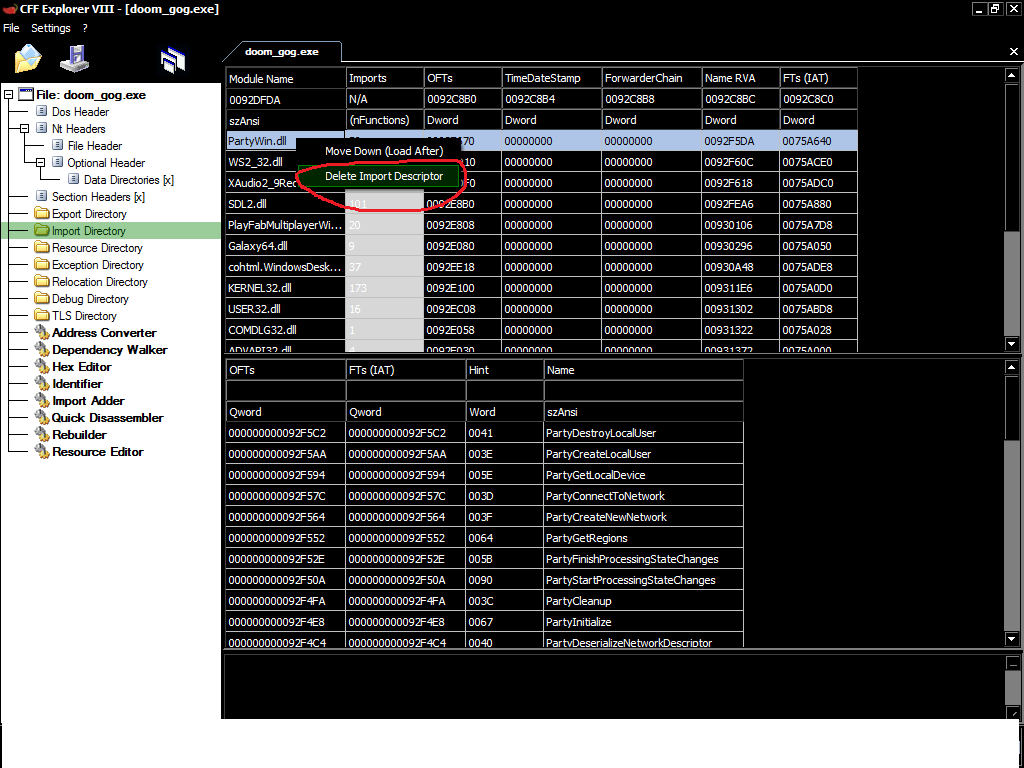Open the ? help menu
This screenshot has width=1024, height=768.
tap(85, 28)
